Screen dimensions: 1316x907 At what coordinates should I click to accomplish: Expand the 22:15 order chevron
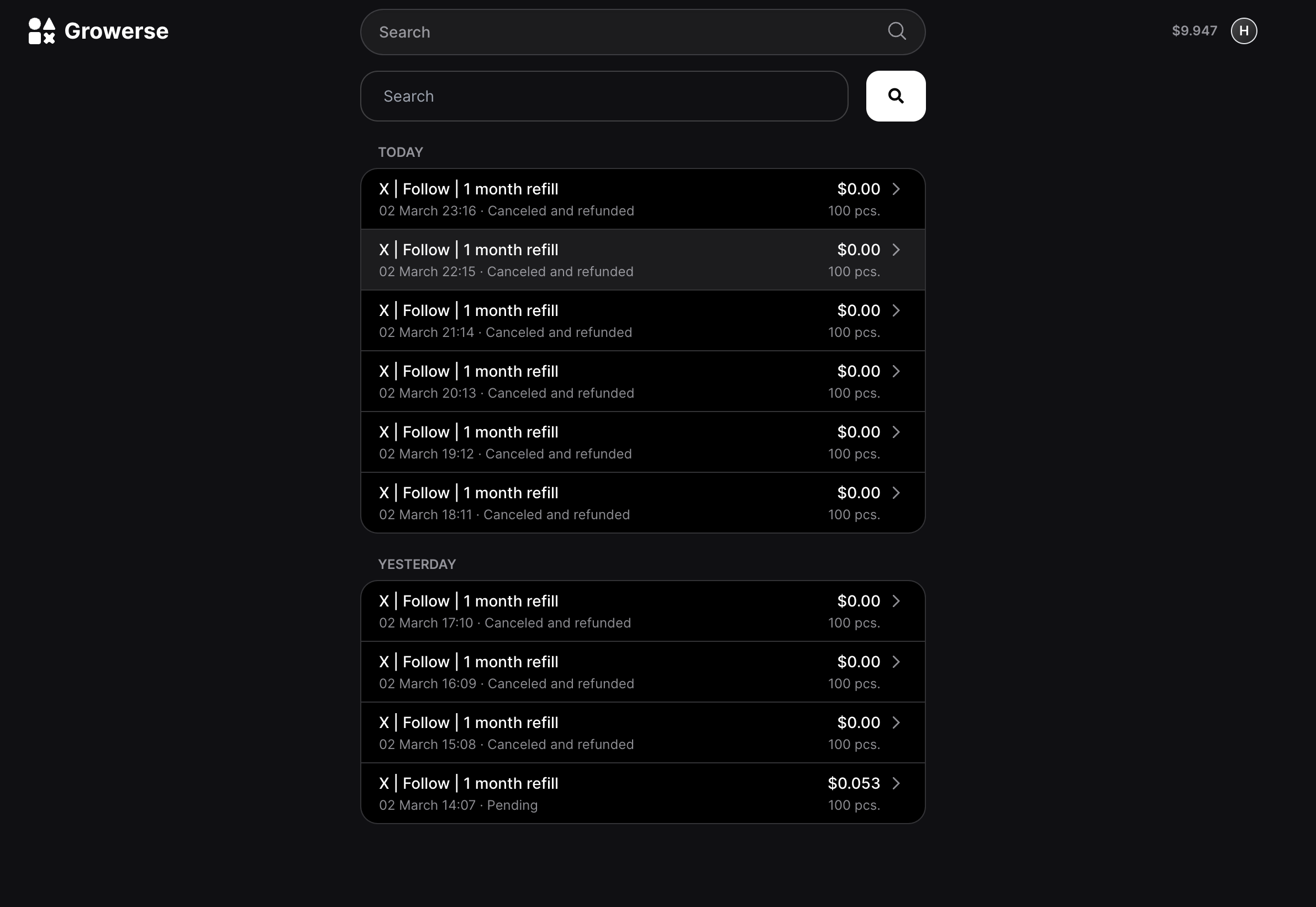pos(896,250)
